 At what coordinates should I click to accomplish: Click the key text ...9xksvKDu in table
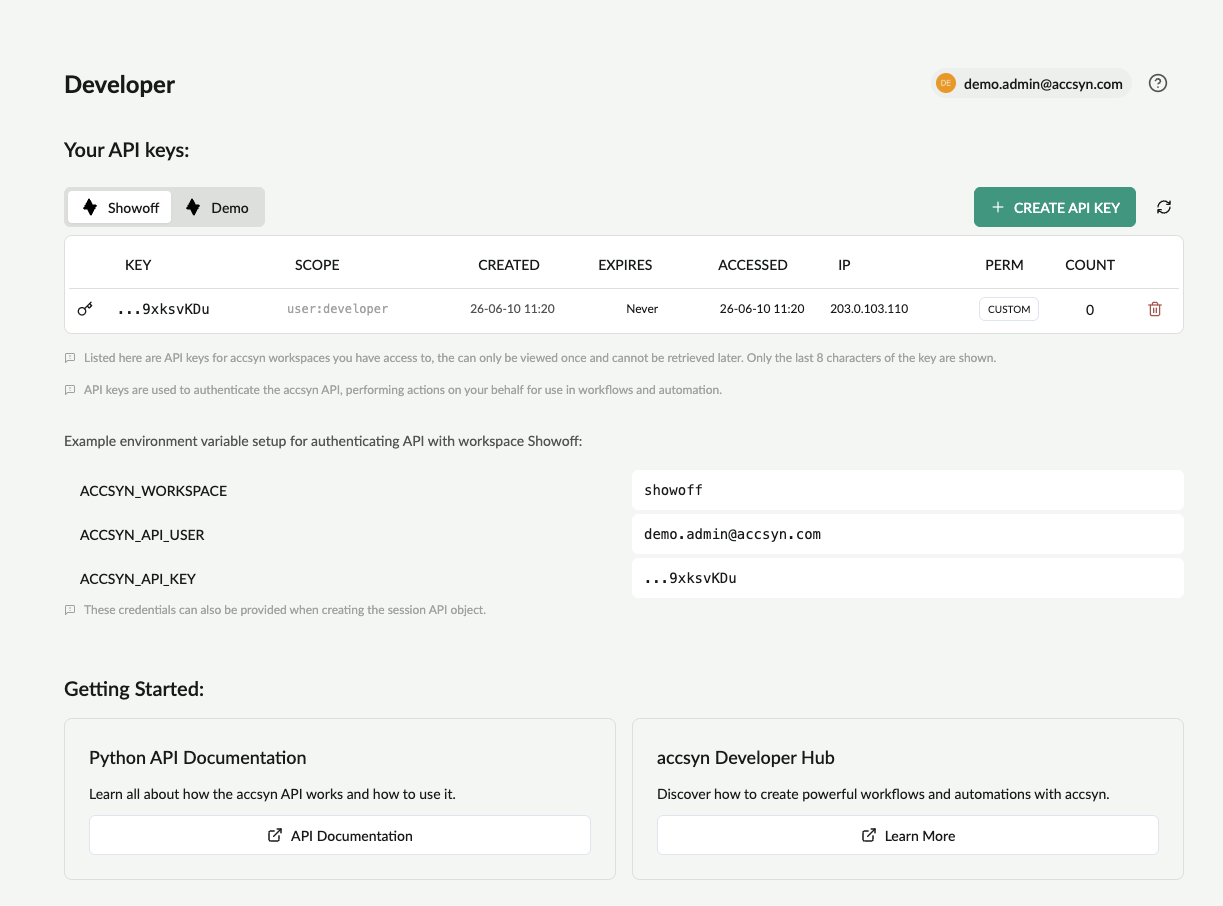tap(163, 309)
